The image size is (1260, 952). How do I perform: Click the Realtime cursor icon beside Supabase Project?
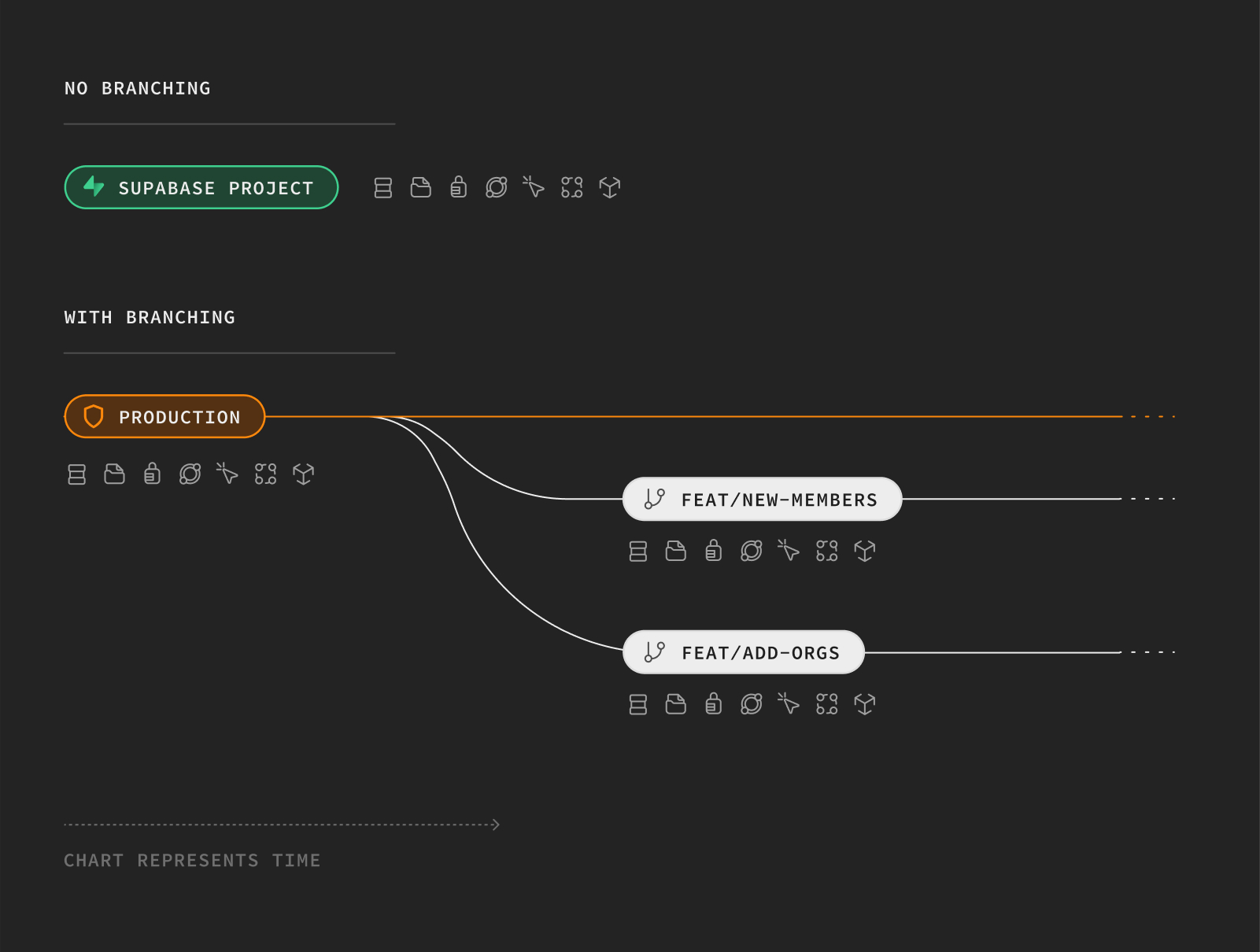click(534, 186)
